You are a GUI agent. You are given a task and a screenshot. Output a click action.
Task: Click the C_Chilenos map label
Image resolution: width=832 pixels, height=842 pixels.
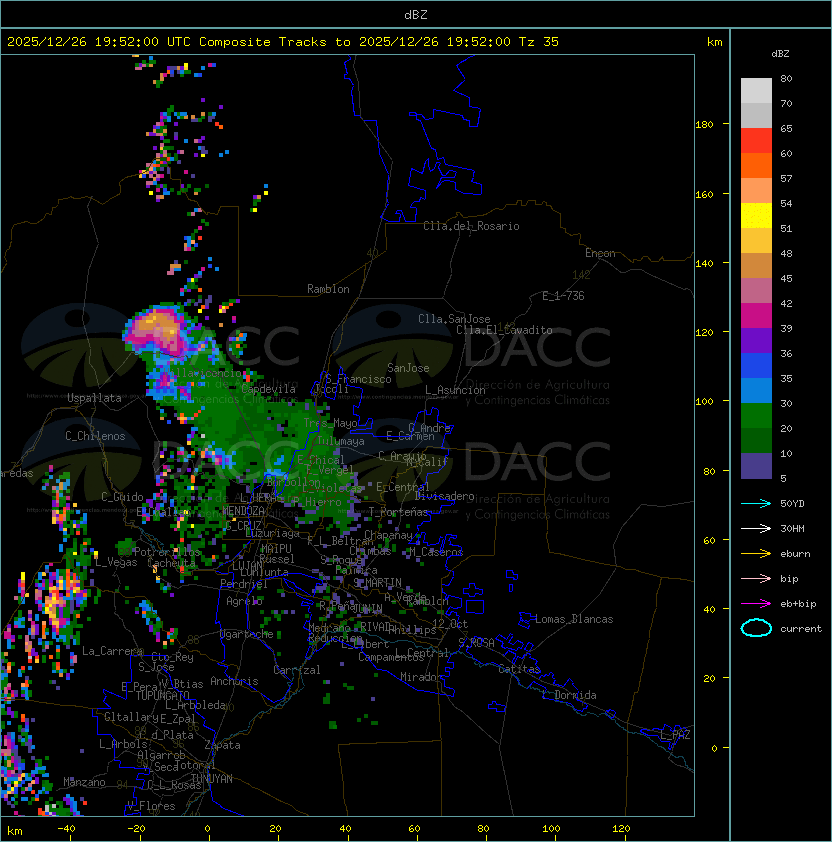[x=95, y=436]
